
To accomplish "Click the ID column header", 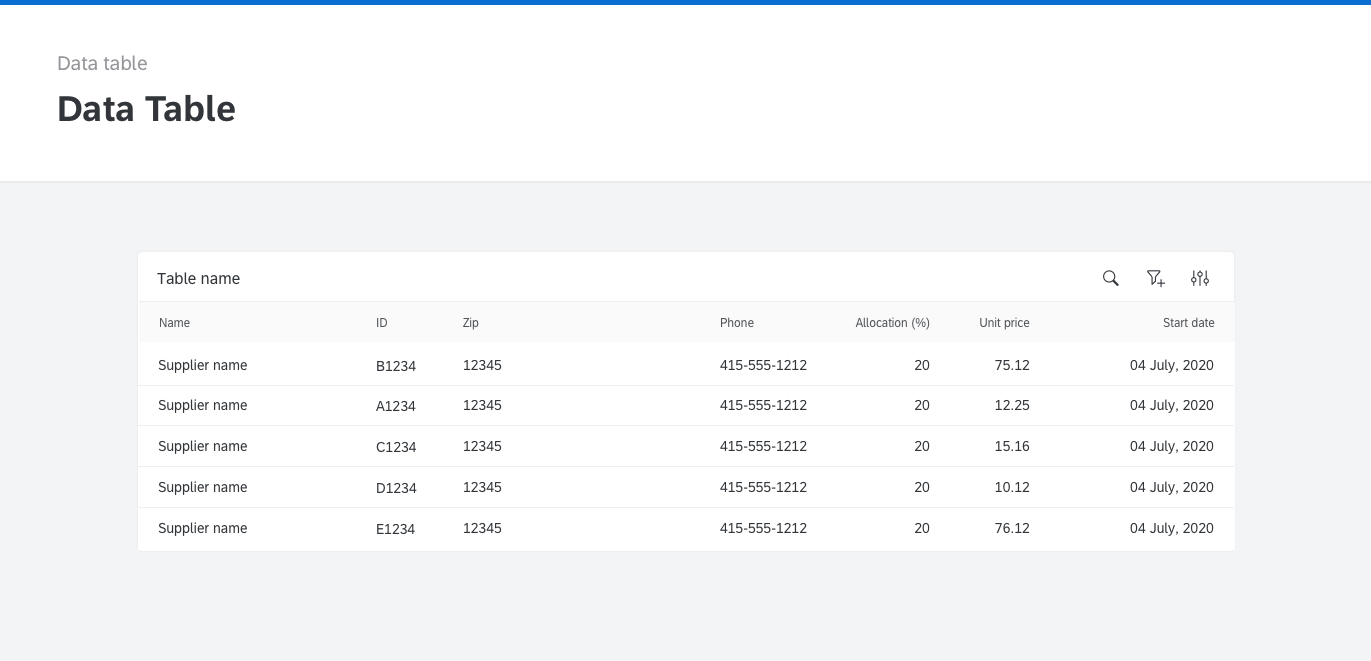I will (x=381, y=322).
